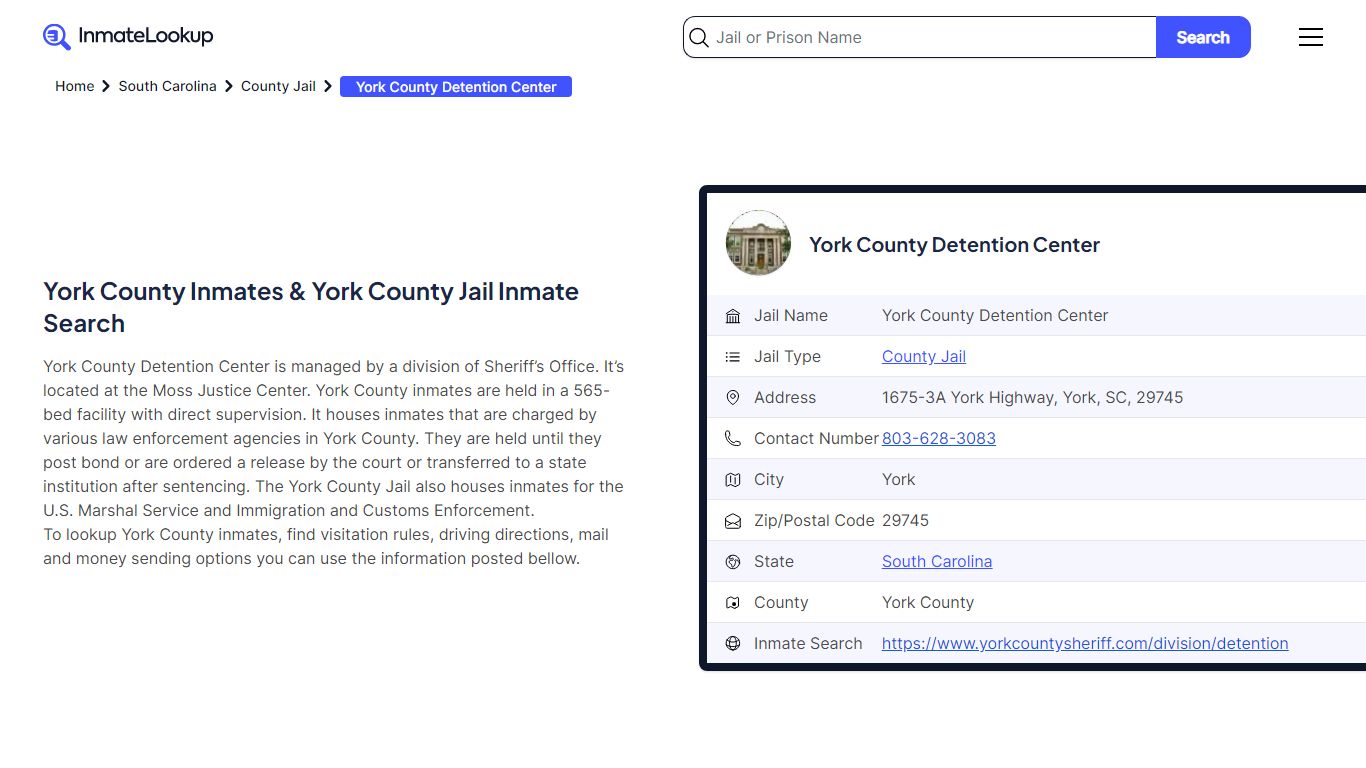
Task: Click the map icon beside City
Action: [733, 480]
